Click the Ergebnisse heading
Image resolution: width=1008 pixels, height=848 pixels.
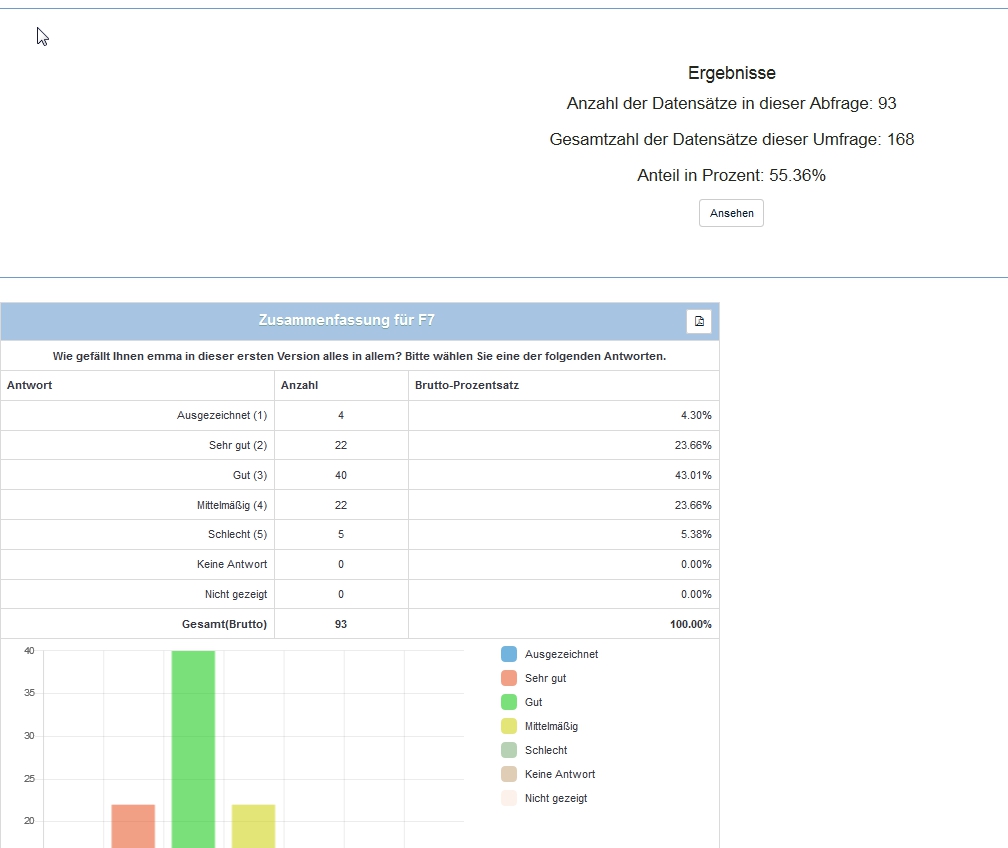731,73
